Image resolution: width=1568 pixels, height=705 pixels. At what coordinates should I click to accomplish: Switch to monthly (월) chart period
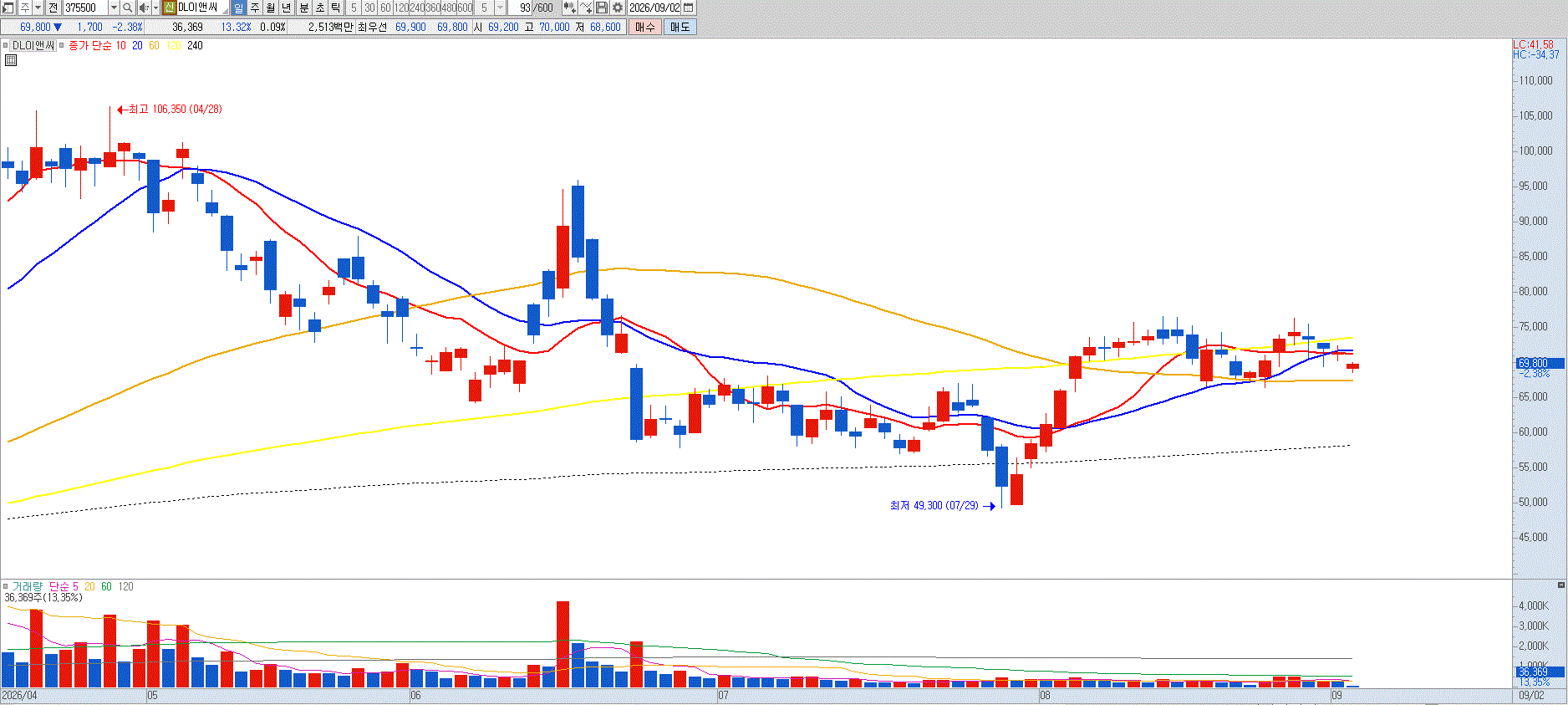click(271, 8)
